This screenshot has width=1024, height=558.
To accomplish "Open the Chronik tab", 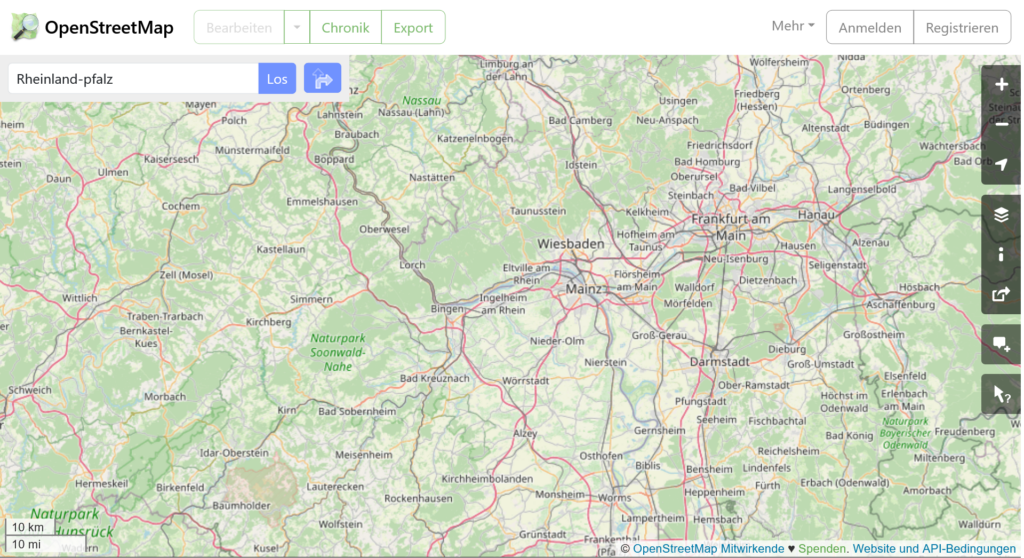I will [345, 27].
